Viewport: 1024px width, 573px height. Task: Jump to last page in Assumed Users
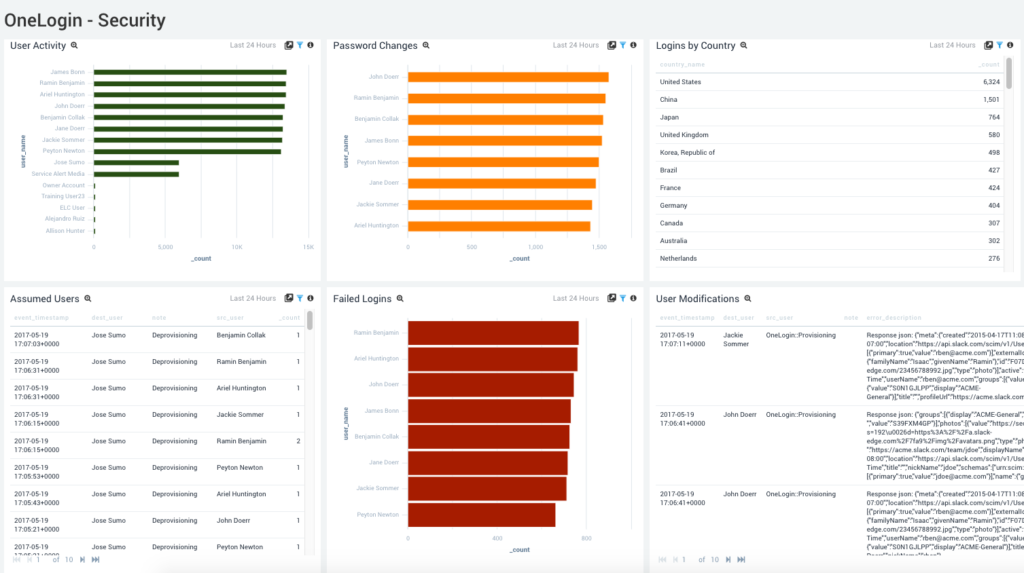(x=95, y=559)
